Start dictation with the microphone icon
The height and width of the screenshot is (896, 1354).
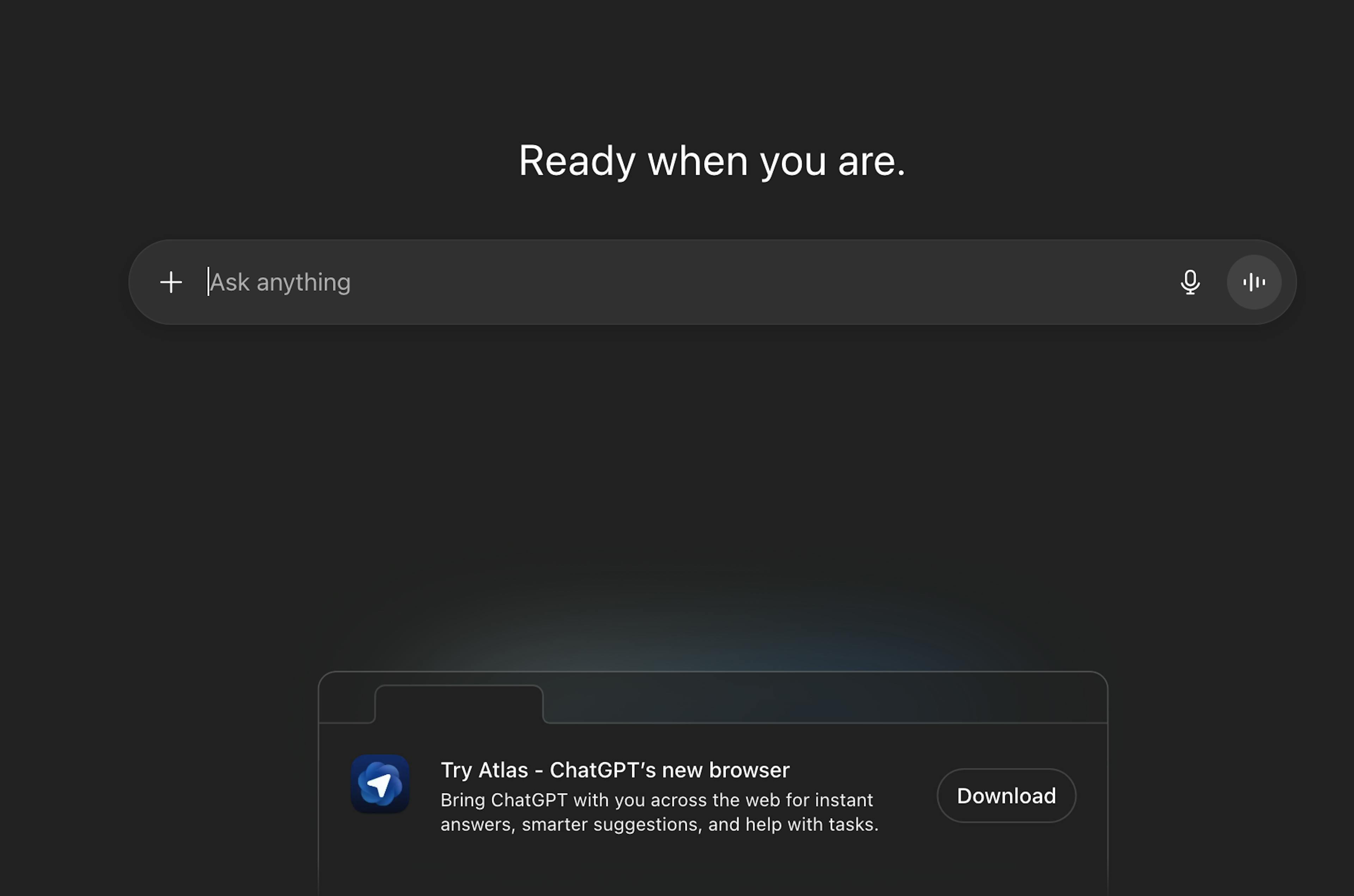tap(1190, 282)
